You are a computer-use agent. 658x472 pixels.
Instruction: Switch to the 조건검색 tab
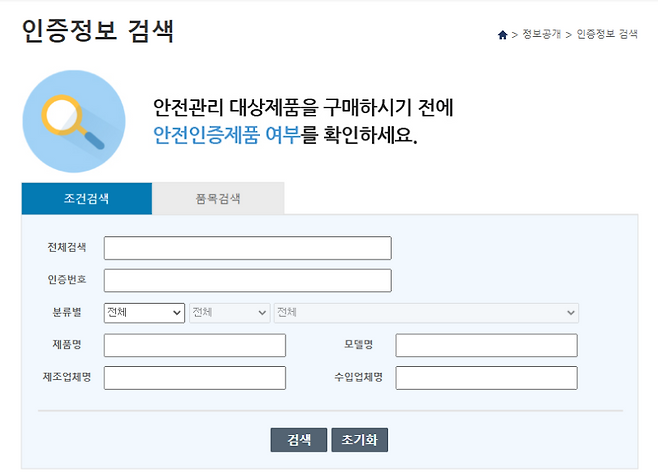pos(86,199)
